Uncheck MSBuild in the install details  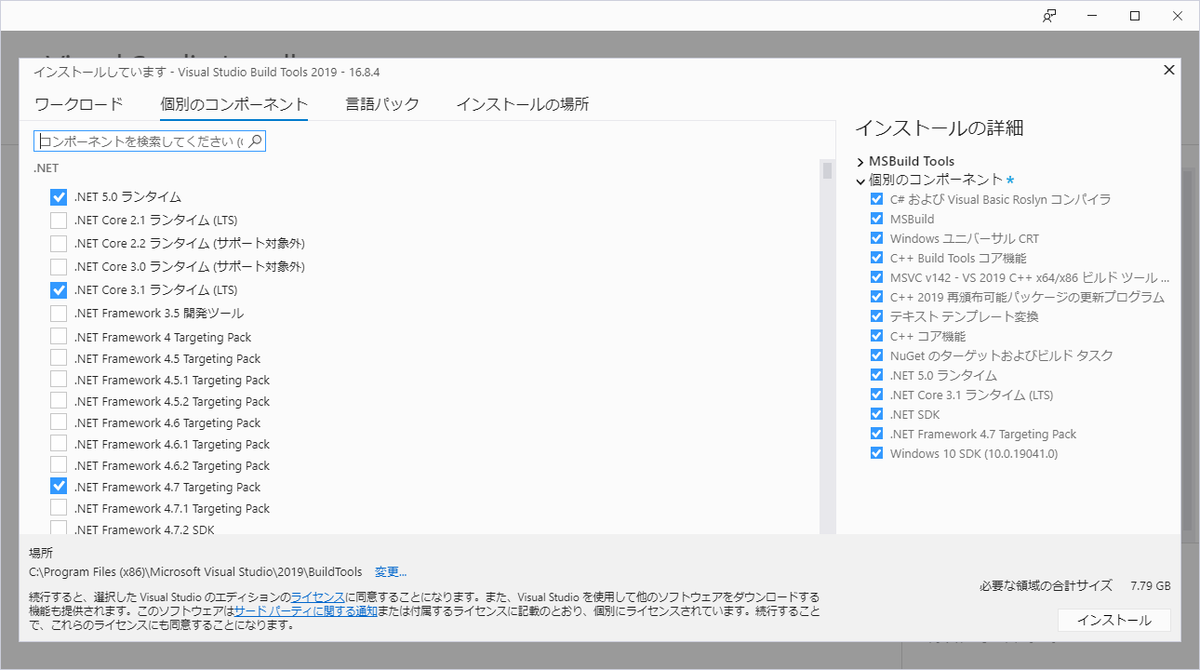877,219
